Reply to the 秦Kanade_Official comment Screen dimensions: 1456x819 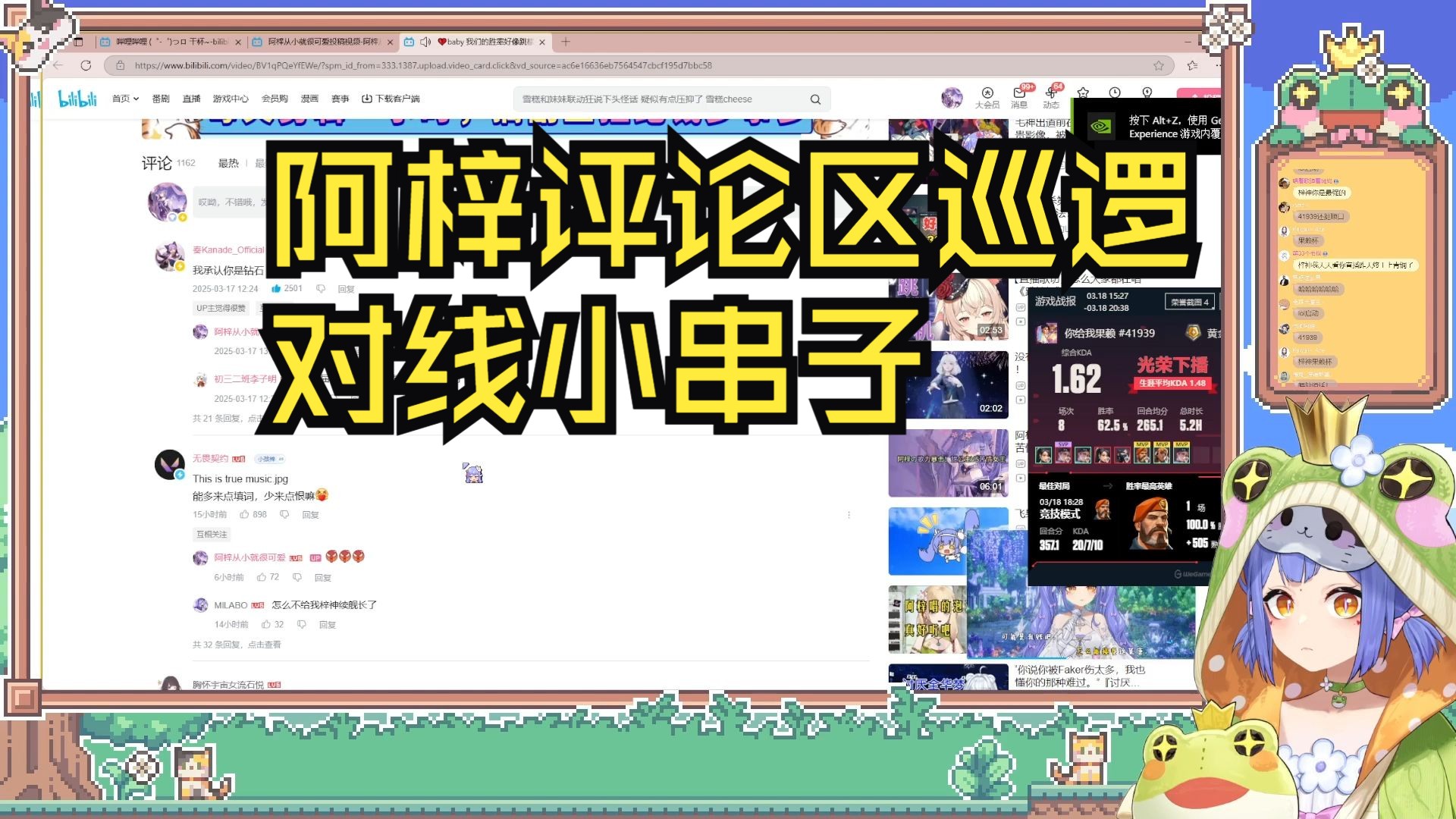(346, 289)
